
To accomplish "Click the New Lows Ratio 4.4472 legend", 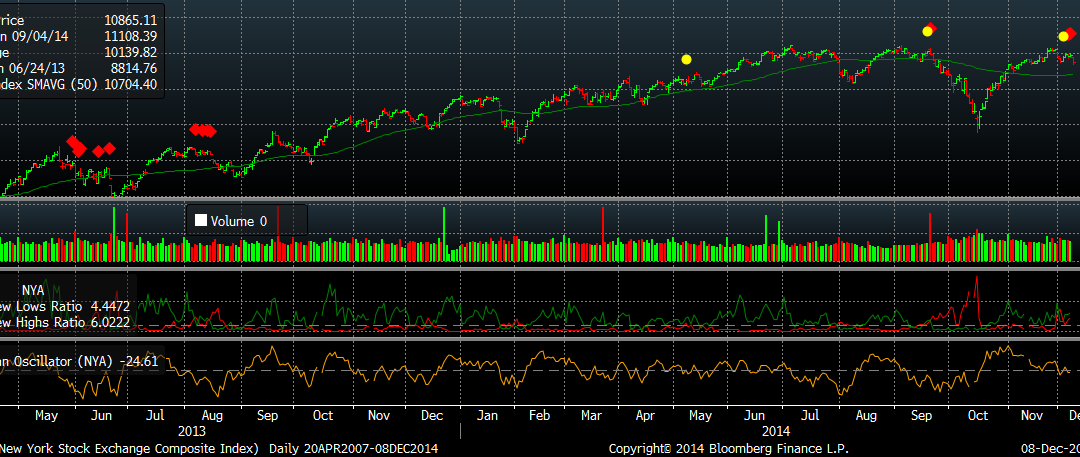I will (65, 306).
